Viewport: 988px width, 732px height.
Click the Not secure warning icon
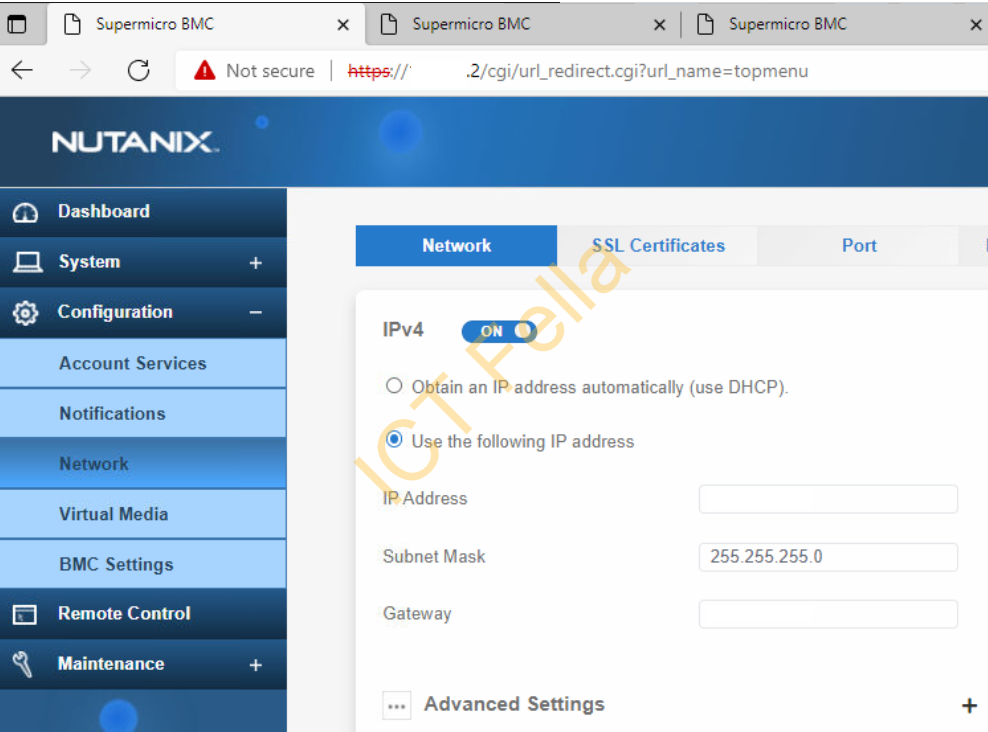tap(205, 71)
